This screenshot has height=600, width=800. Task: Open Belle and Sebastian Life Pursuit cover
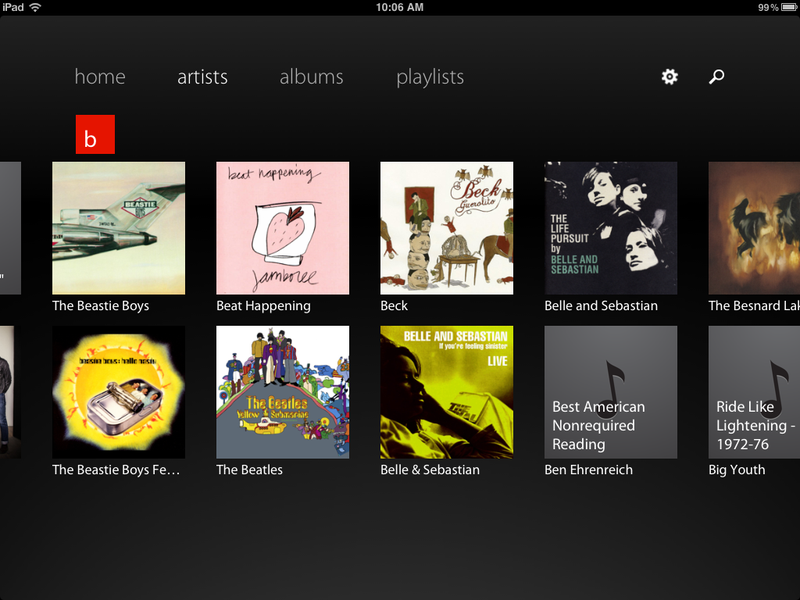611,228
